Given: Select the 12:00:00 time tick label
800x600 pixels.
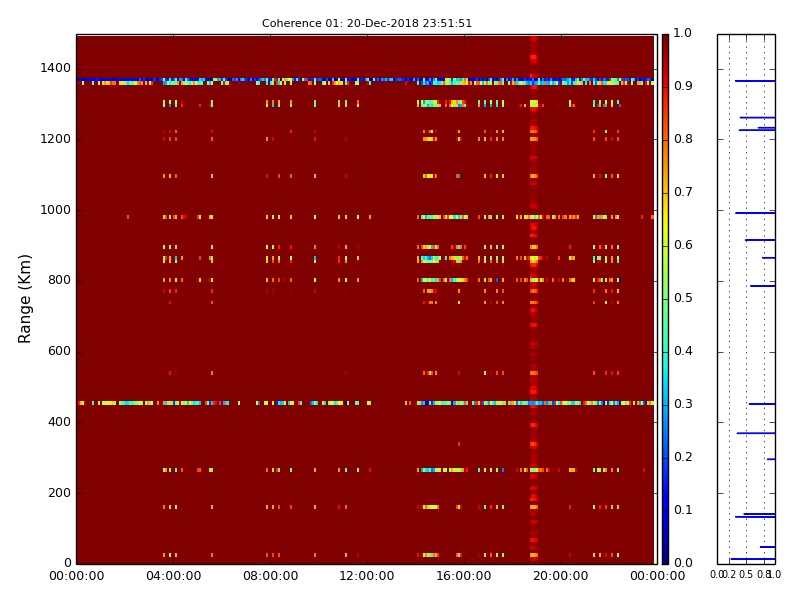Looking at the screenshot, I should click(366, 576).
